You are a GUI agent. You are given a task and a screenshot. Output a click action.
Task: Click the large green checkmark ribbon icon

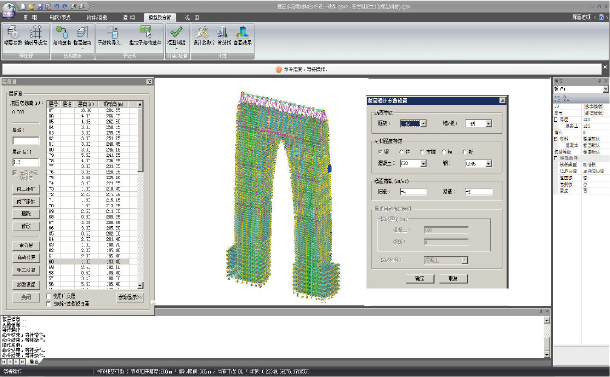177,32
